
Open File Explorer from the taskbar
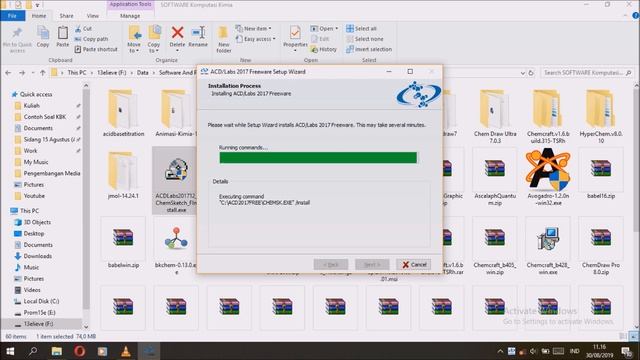coord(57,351)
